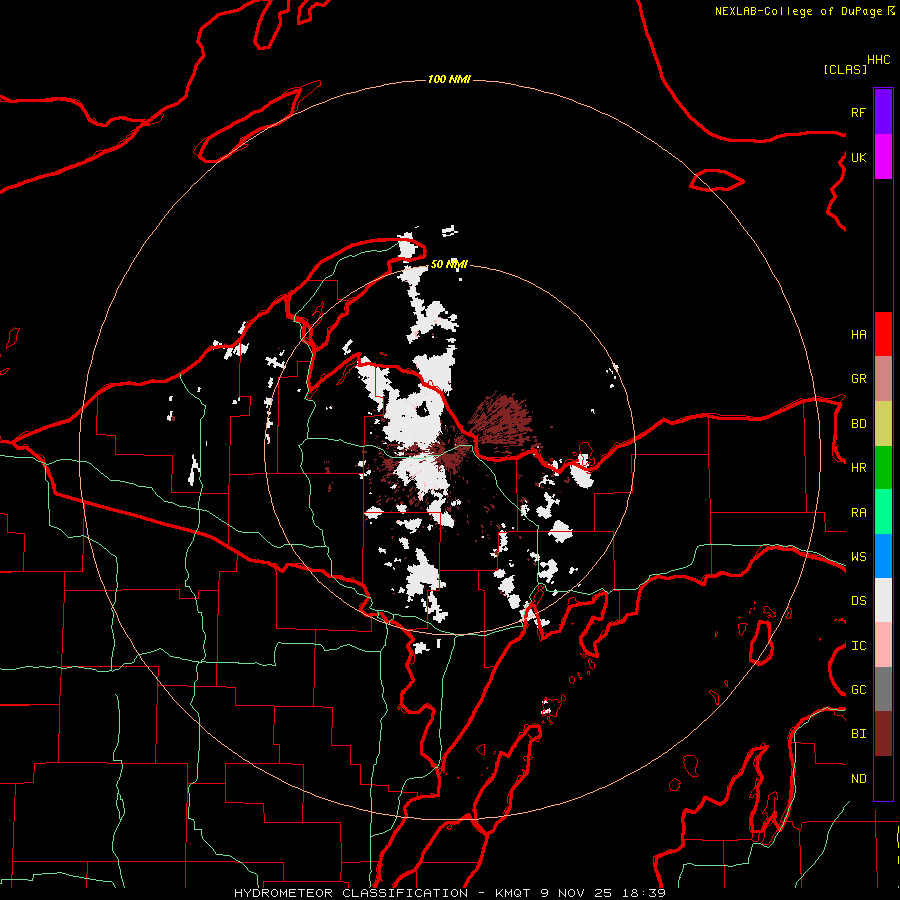Click the "HYDROMETEOR CLASSIFICATION" footer title
This screenshot has height=900, width=900.
pyautogui.click(x=351, y=893)
